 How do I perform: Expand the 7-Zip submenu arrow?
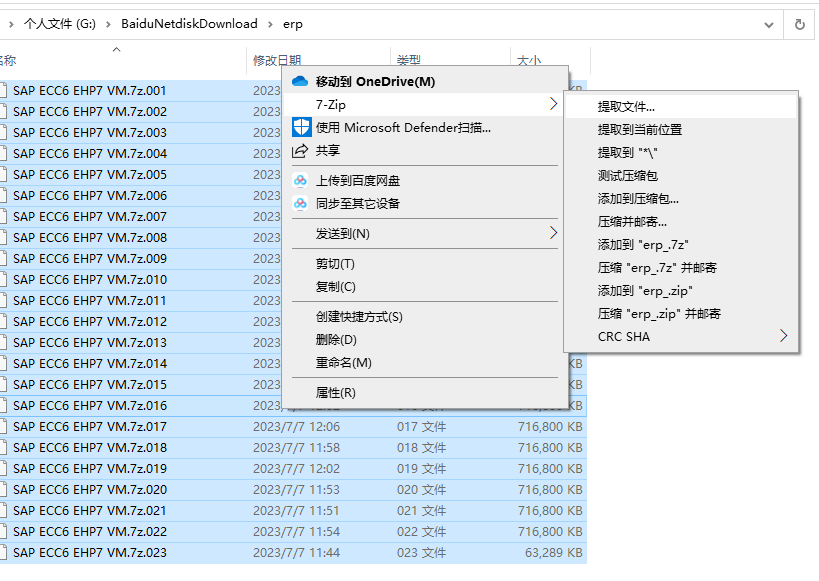[554, 104]
